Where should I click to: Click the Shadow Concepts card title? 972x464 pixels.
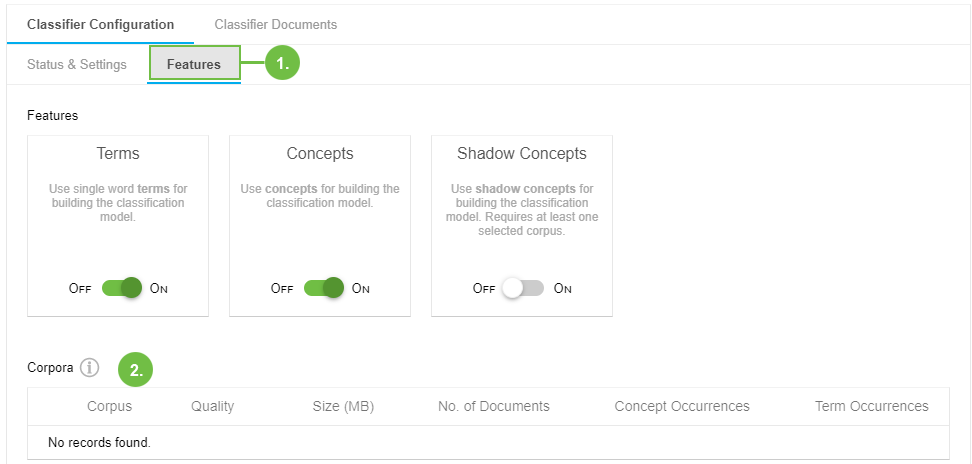pyautogui.click(x=522, y=154)
